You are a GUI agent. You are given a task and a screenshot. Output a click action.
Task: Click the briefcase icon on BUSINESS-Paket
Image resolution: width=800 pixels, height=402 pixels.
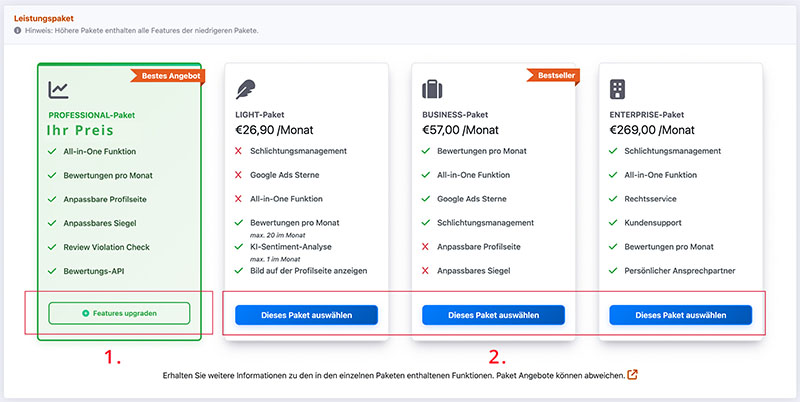tap(432, 90)
